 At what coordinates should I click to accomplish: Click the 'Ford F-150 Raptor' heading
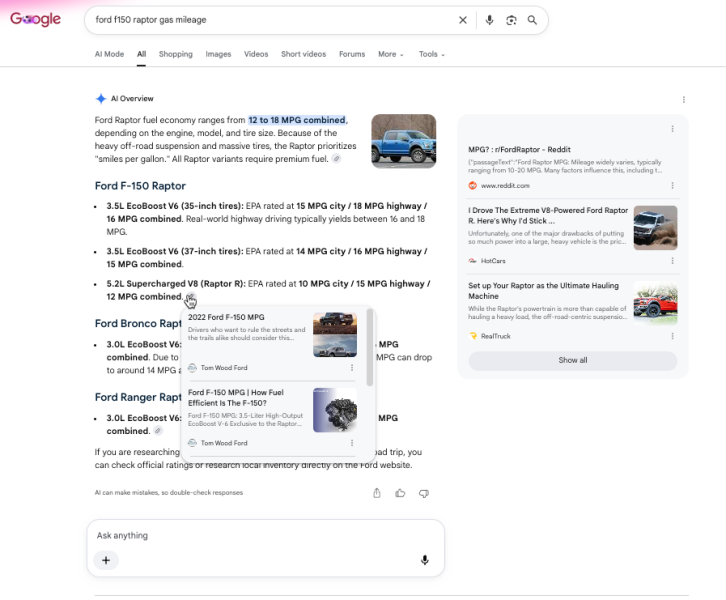pos(140,186)
